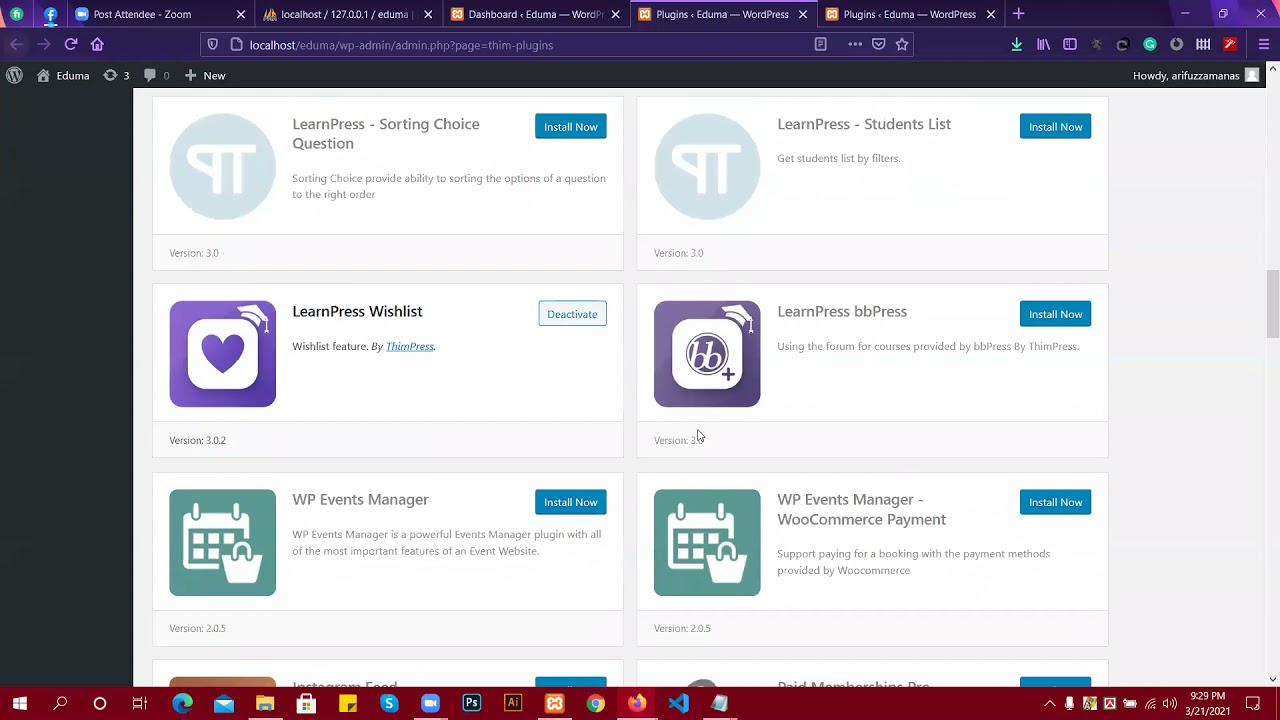This screenshot has height=720, width=1280.
Task: Click the WP Events Manager calendar icon
Action: tap(222, 542)
